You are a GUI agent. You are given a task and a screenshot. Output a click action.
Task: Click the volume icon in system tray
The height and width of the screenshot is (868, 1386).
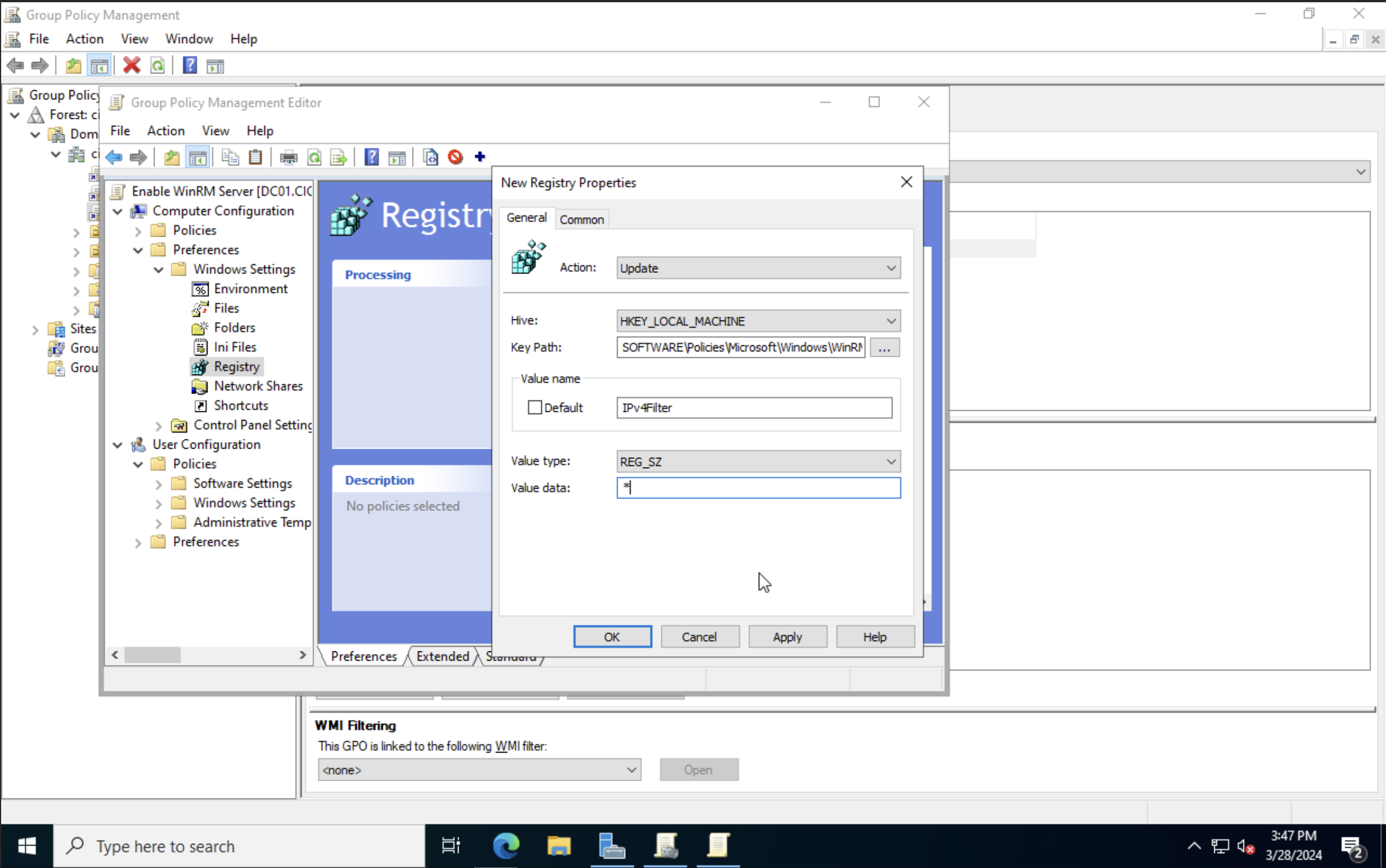pos(1245,846)
